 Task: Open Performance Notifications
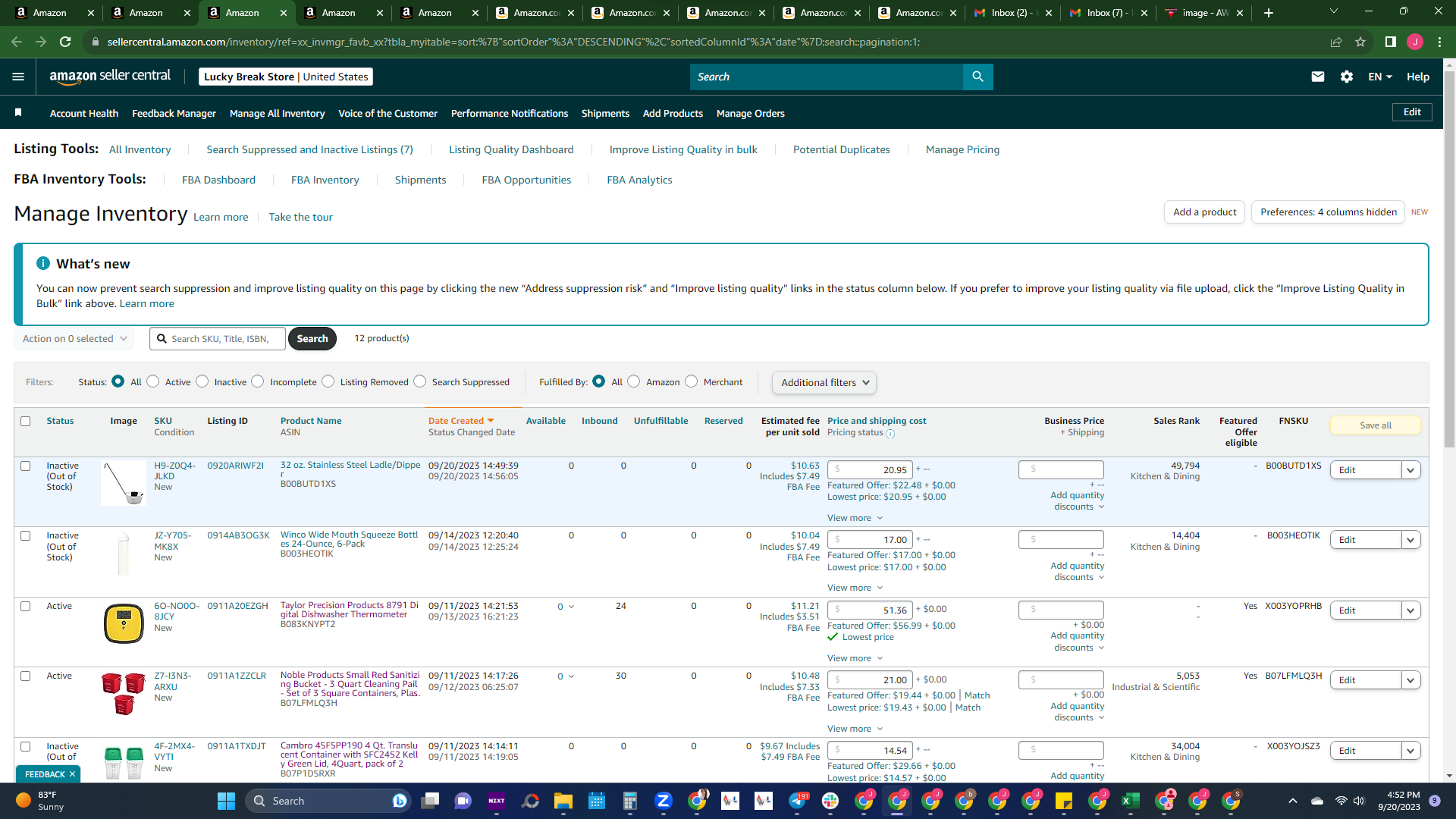tap(510, 113)
